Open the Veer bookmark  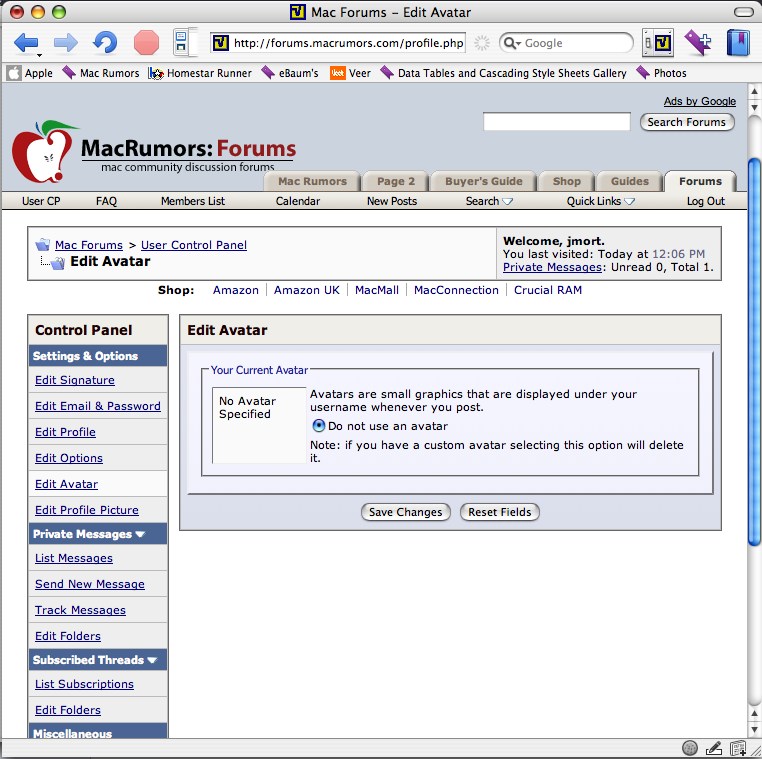[x=350, y=73]
